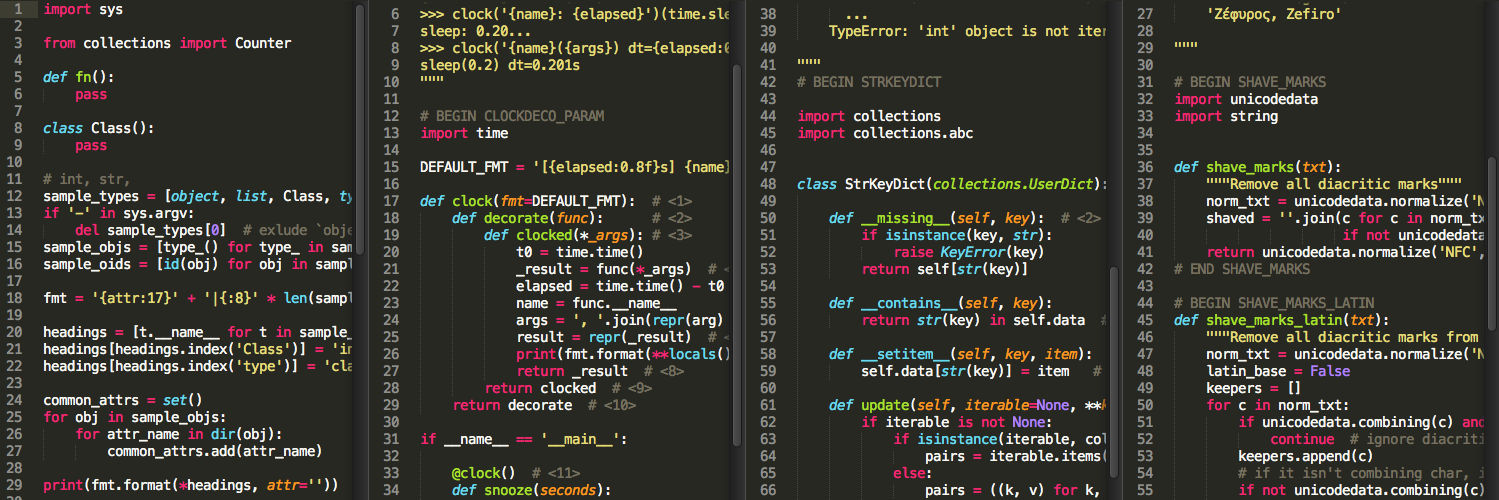
Task: Click 'keepers.append(c)' line
Action: pyautogui.click(x=1306, y=456)
